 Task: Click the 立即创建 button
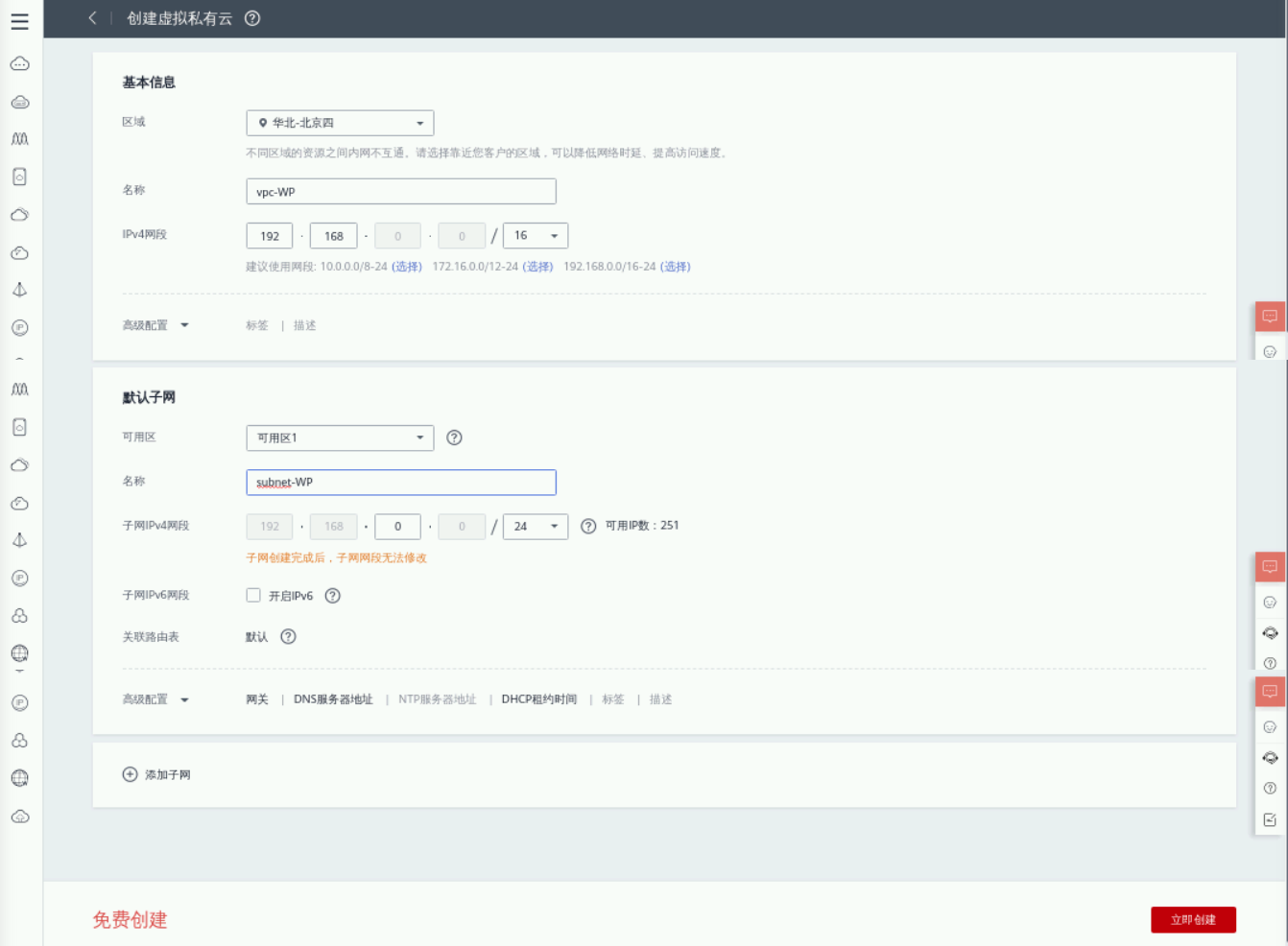1193,919
